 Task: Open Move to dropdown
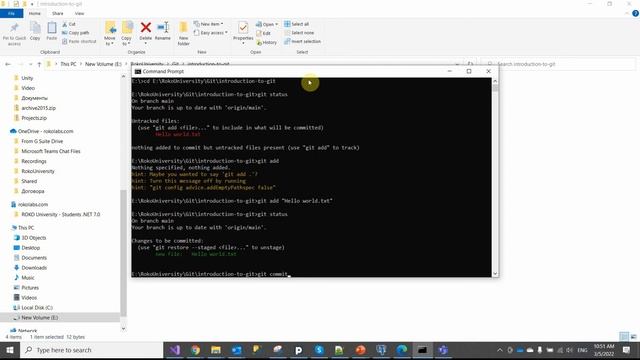coord(110,33)
